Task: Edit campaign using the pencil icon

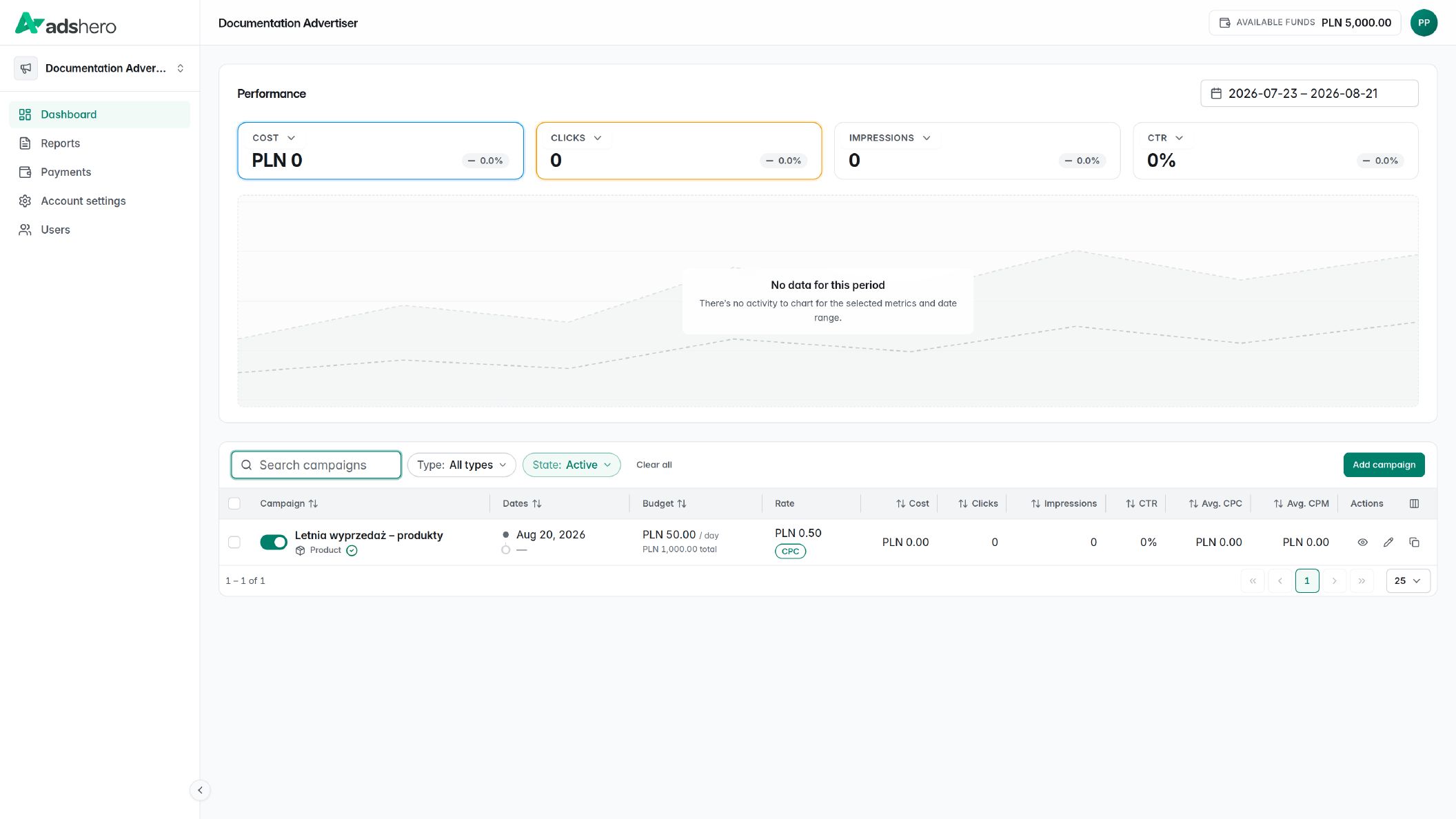Action: [1388, 543]
